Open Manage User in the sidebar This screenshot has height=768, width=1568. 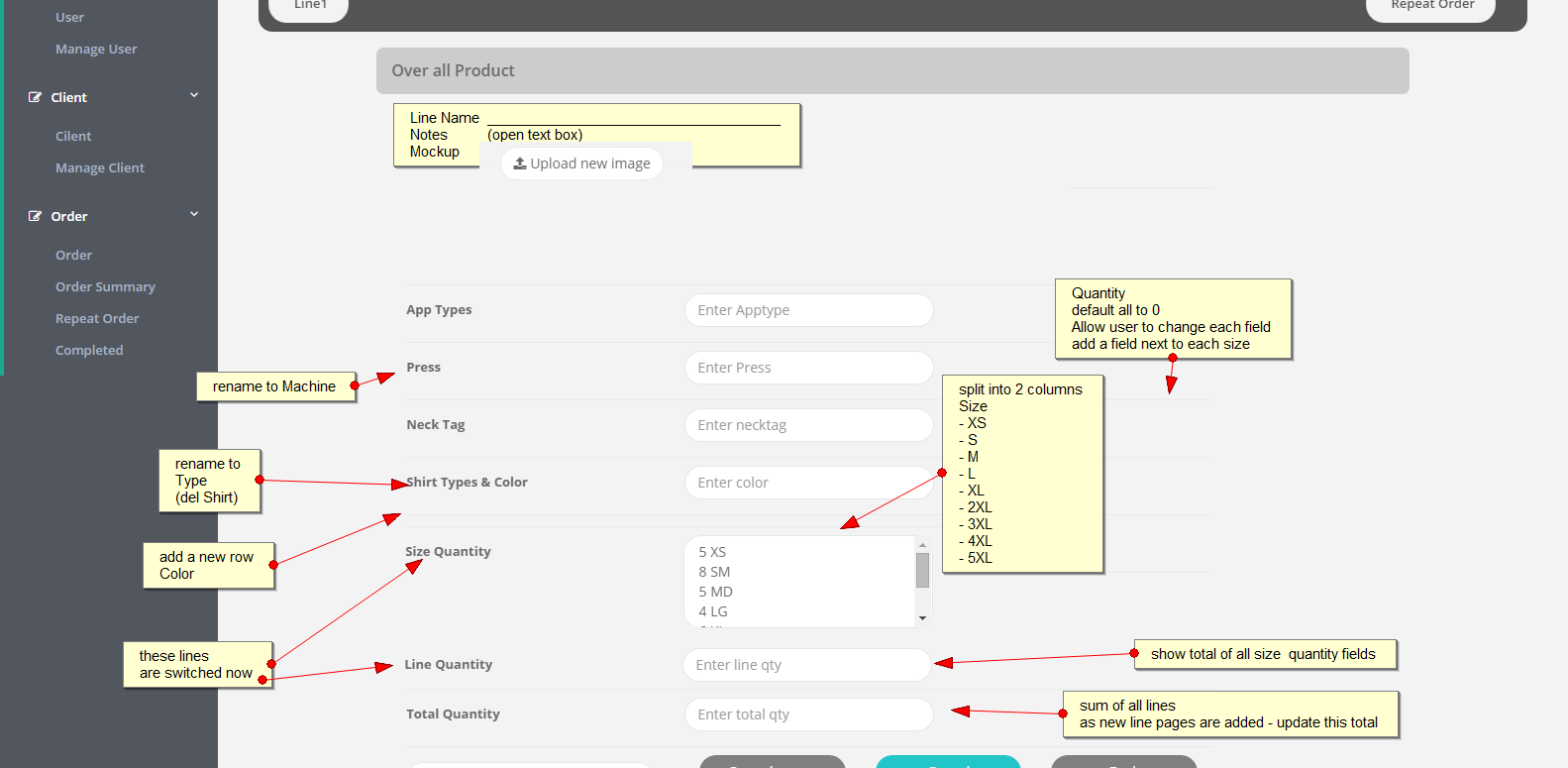coord(96,49)
